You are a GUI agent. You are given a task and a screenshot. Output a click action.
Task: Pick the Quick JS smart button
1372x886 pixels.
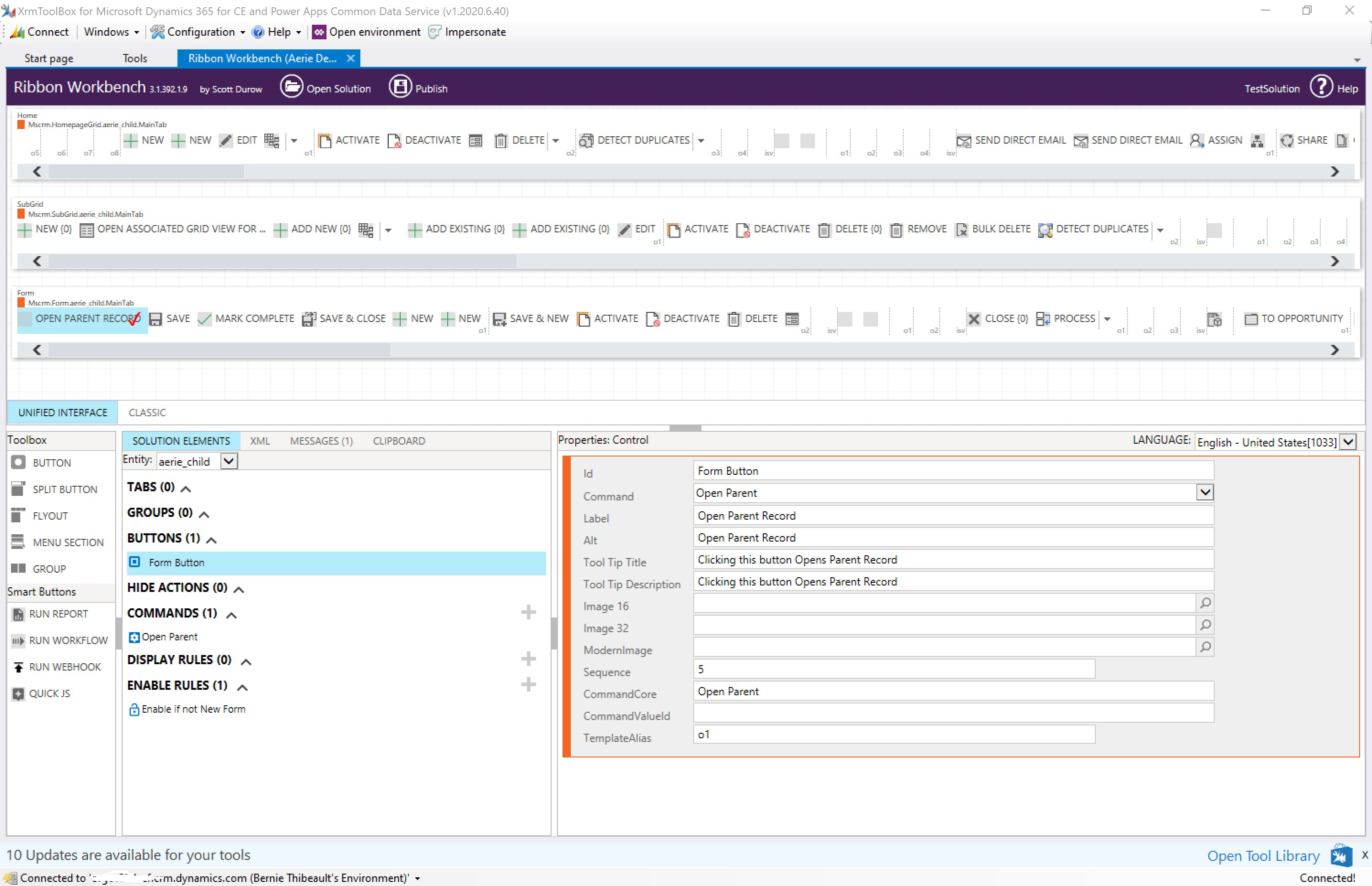pos(41,693)
